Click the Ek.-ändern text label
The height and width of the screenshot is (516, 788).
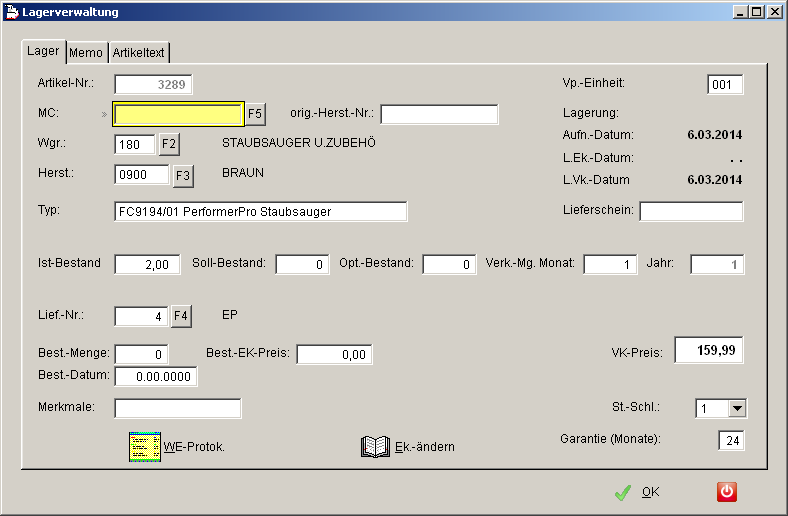(x=425, y=447)
